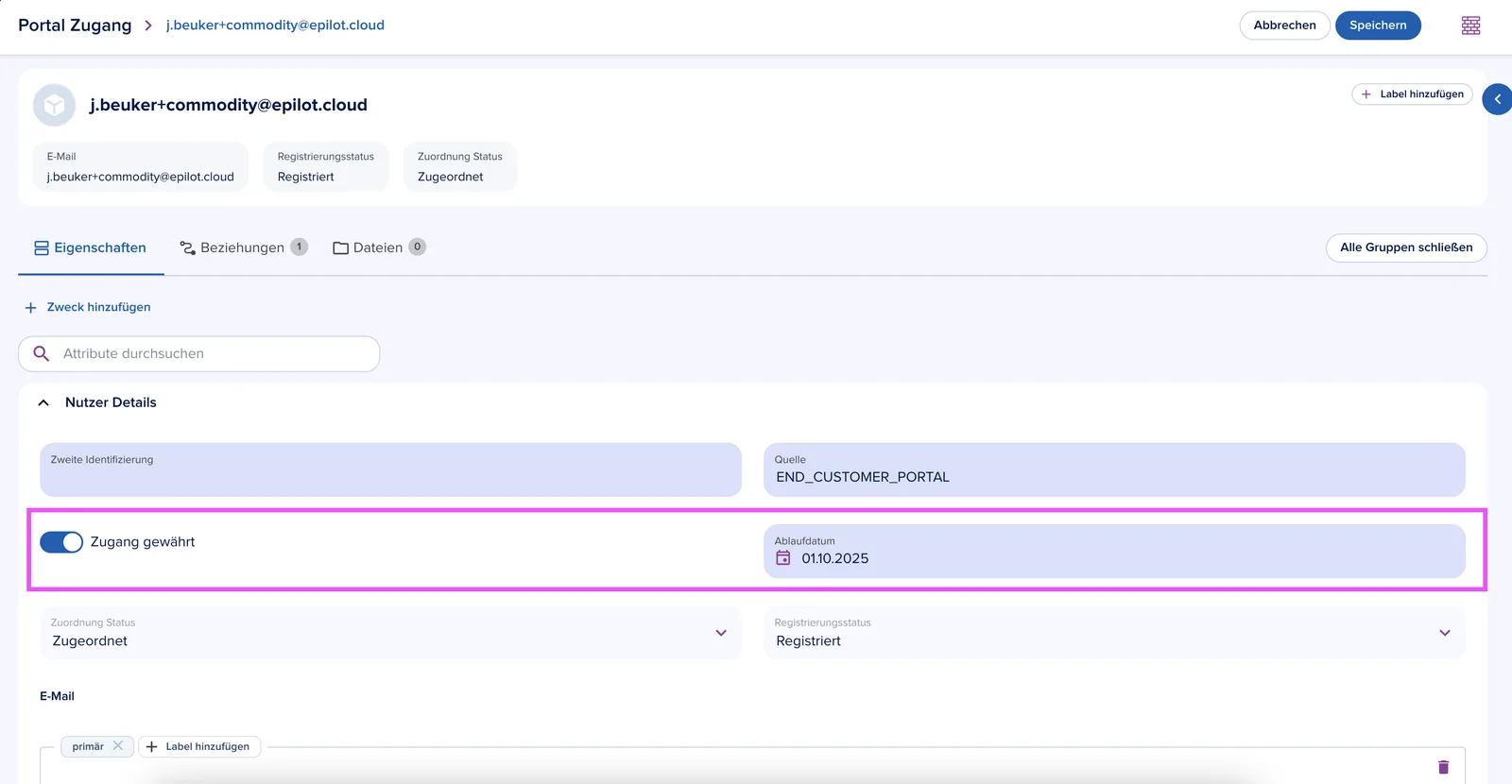Open the Zuordnung Status dropdown
The image size is (1512, 784).
tap(390, 633)
